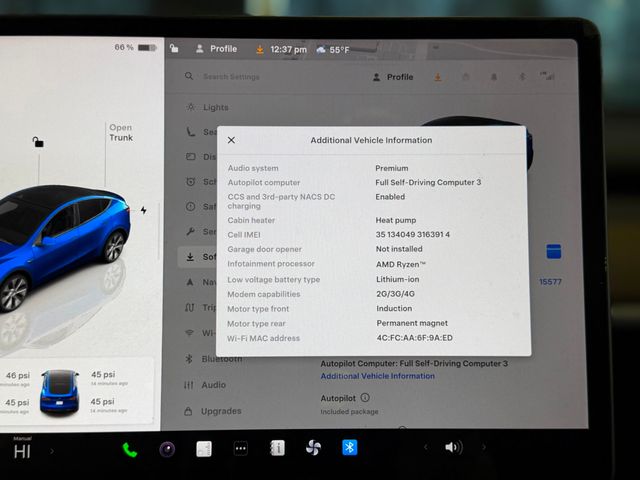Tap the 12:37 pm clock
This screenshot has width=640, height=480.
(x=288, y=49)
